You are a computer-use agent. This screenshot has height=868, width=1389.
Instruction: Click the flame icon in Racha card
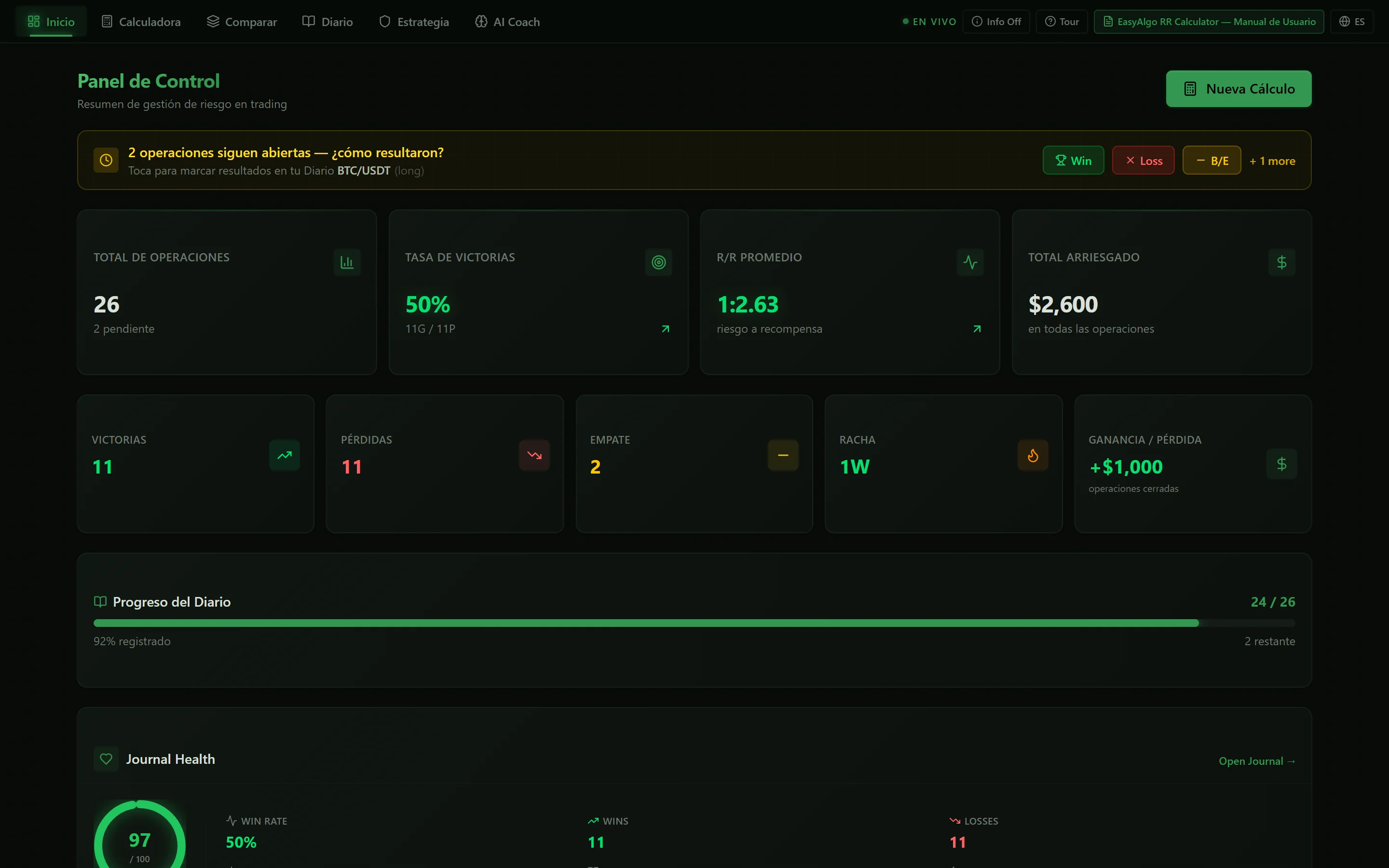point(1033,455)
